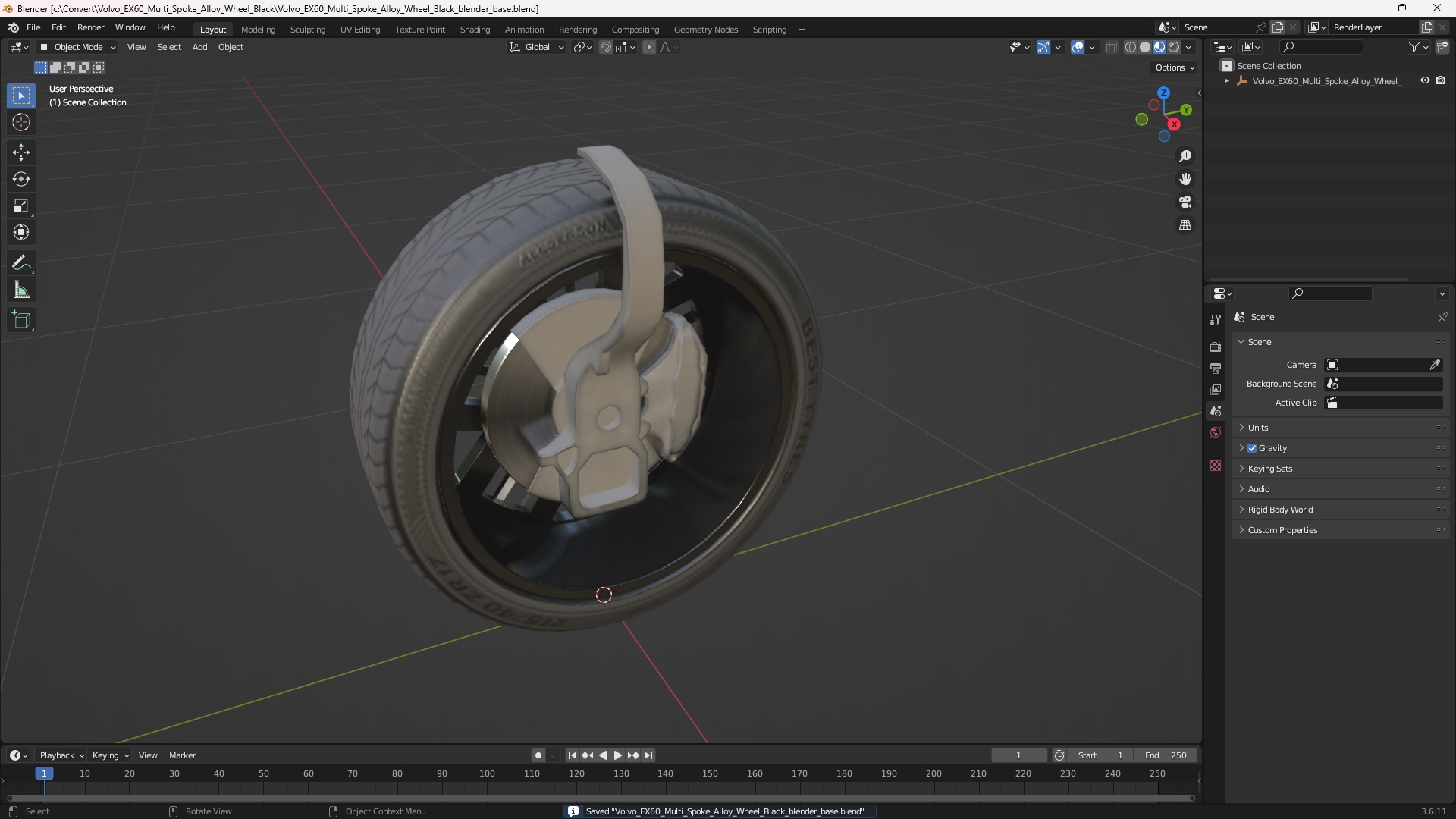Toggle auto keying record button
The height and width of the screenshot is (819, 1456).
click(x=538, y=755)
